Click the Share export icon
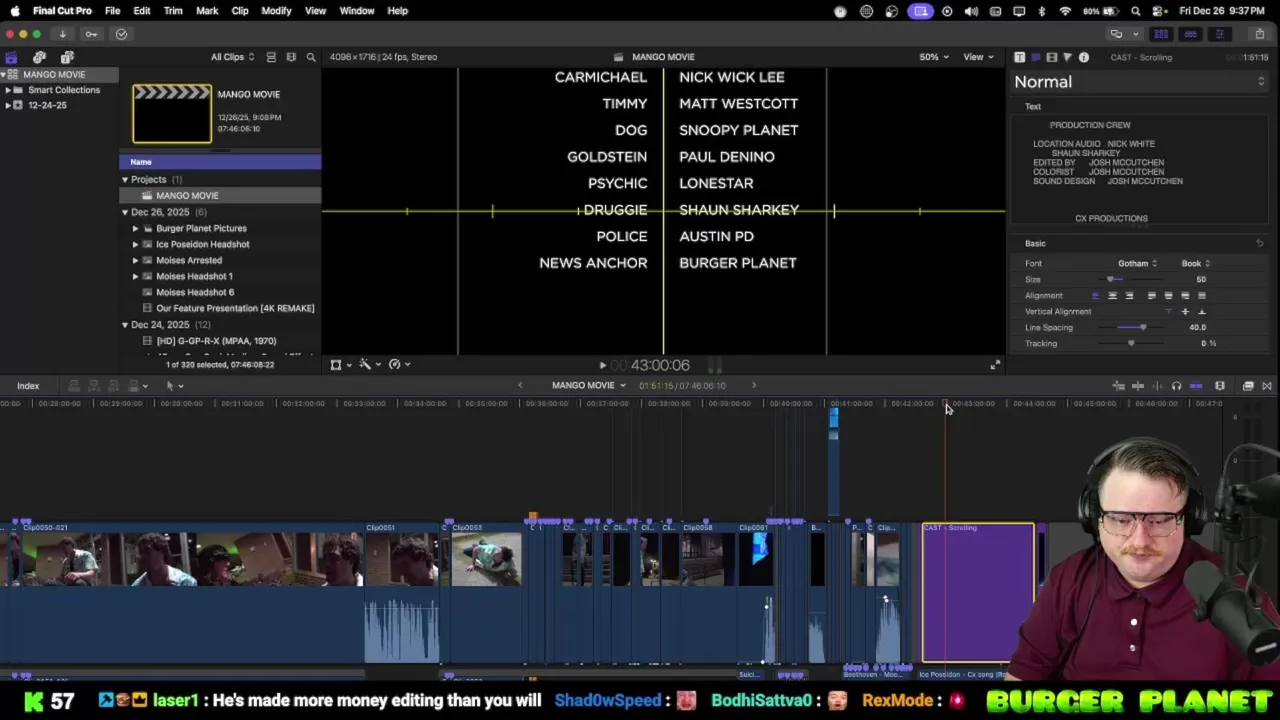Image resolution: width=1280 pixels, height=720 pixels. pyautogui.click(x=1259, y=34)
